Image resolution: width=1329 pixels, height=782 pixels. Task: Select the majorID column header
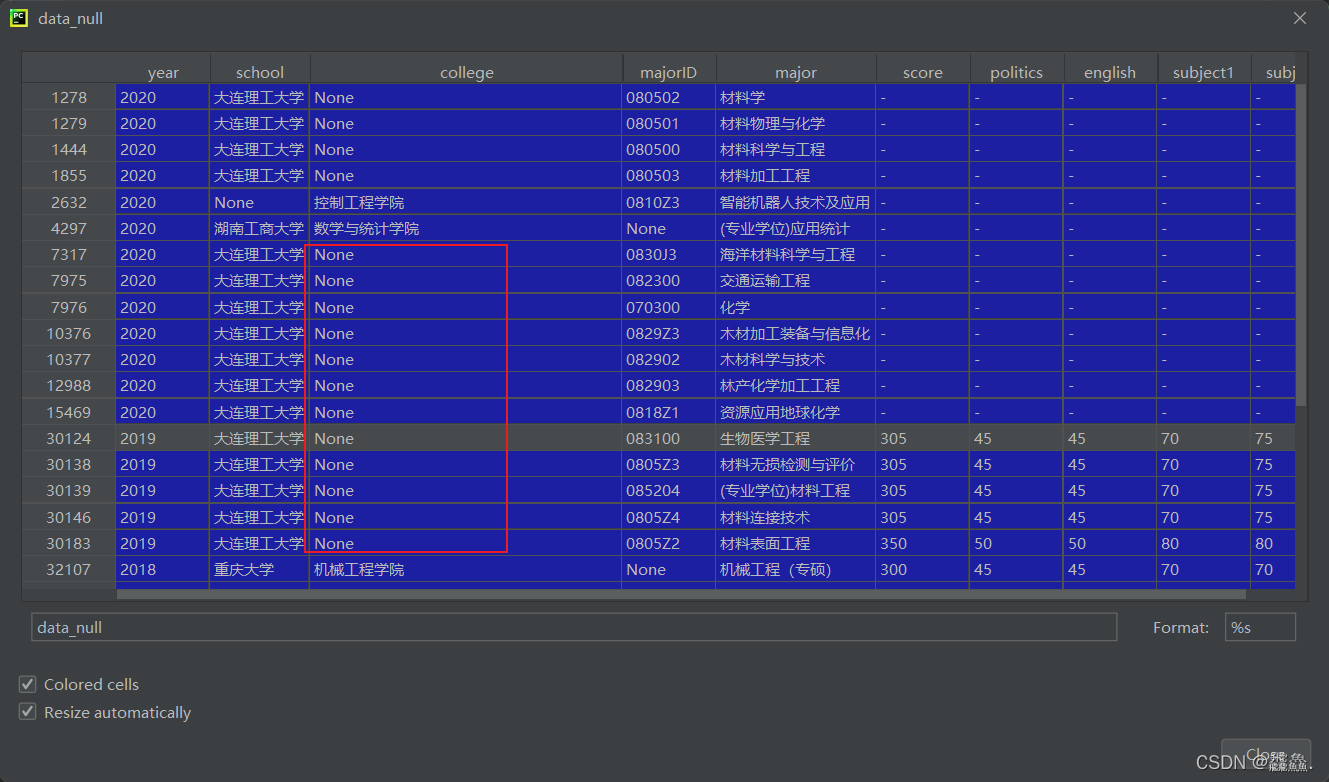tap(669, 72)
